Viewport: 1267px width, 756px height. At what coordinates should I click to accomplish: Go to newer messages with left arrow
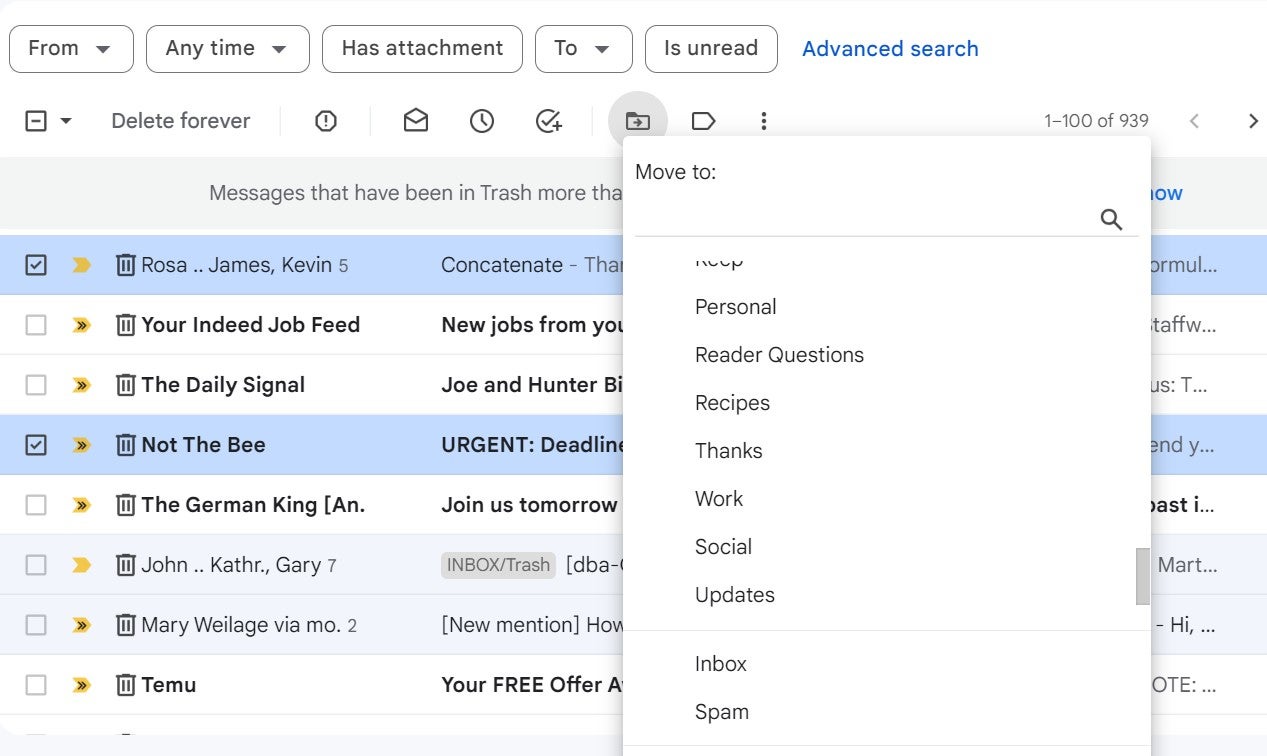point(1194,121)
